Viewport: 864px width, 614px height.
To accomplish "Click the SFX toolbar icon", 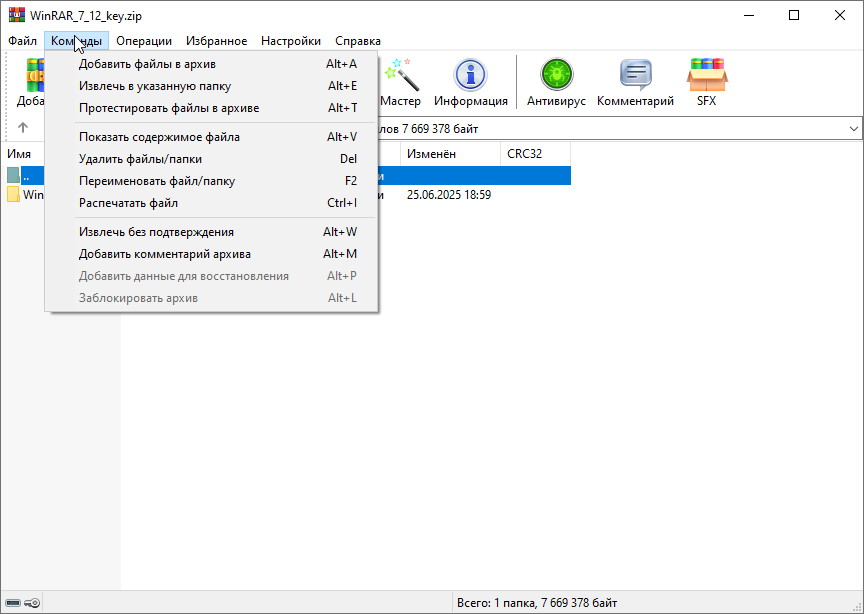I will click(x=706, y=74).
